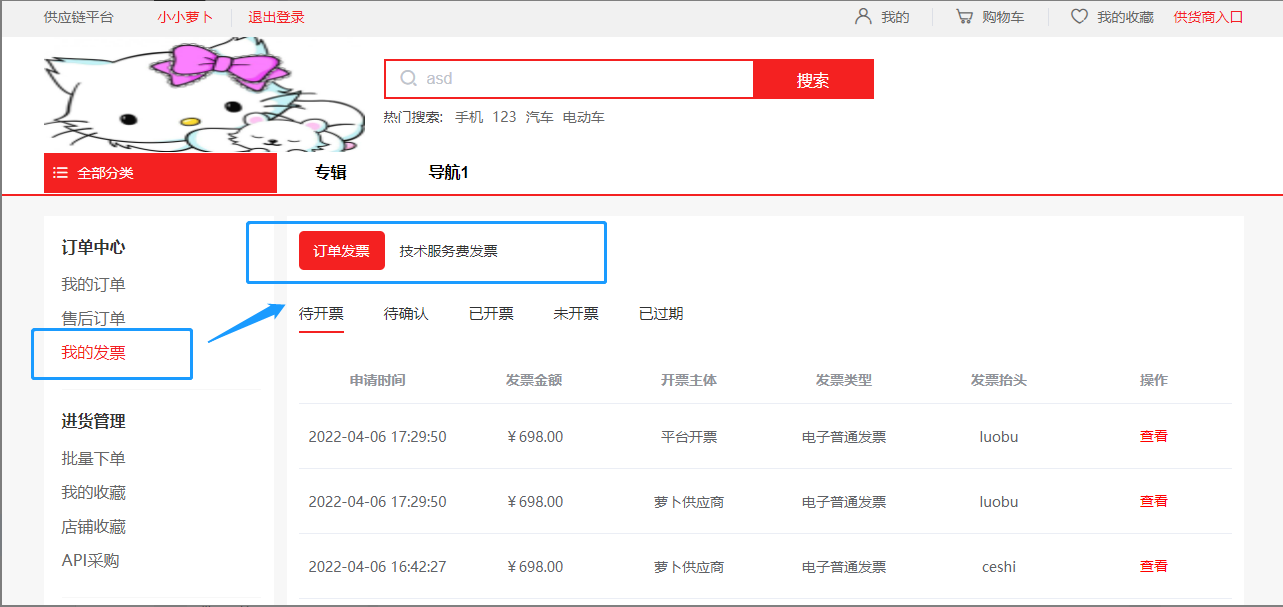Open 我的订单 in the sidebar

(x=93, y=285)
